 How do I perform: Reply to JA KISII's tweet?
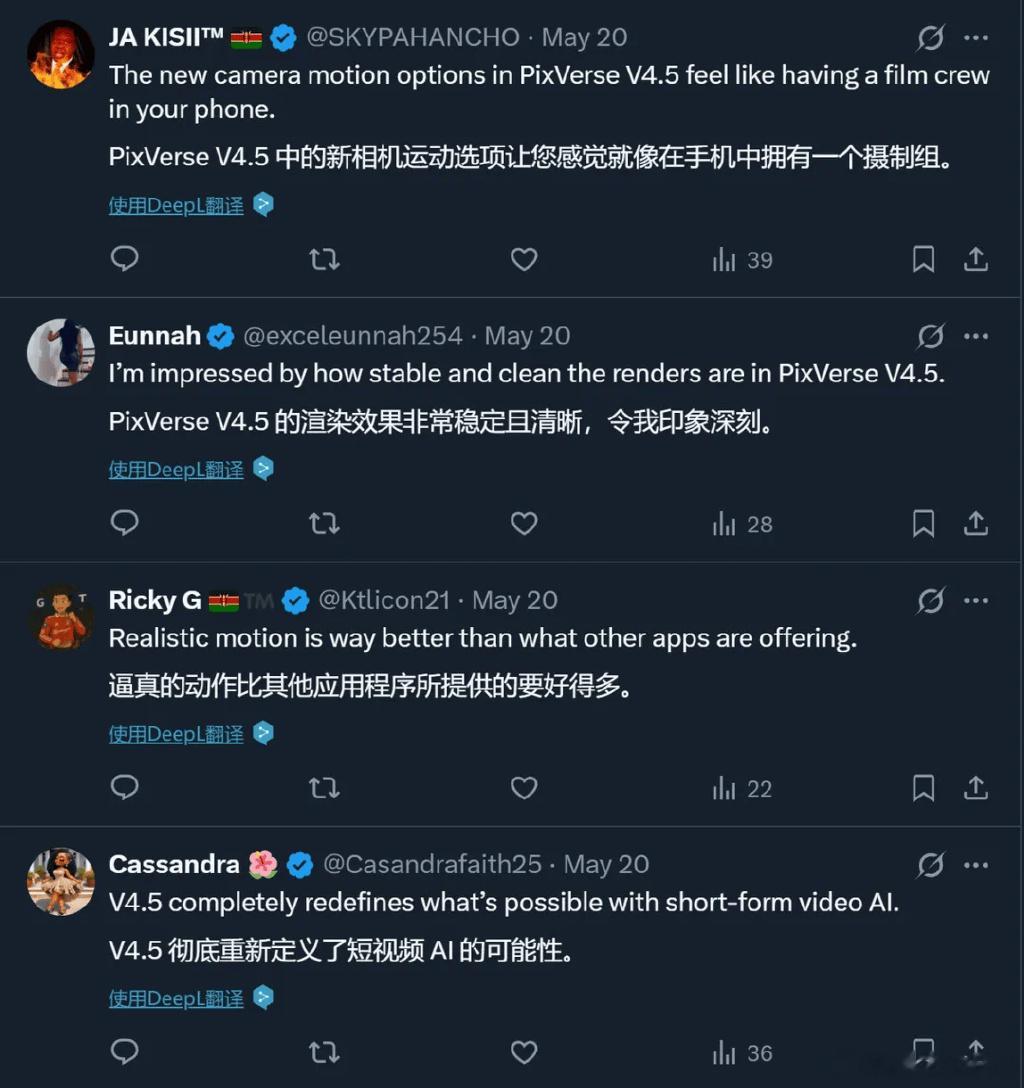click(x=125, y=259)
